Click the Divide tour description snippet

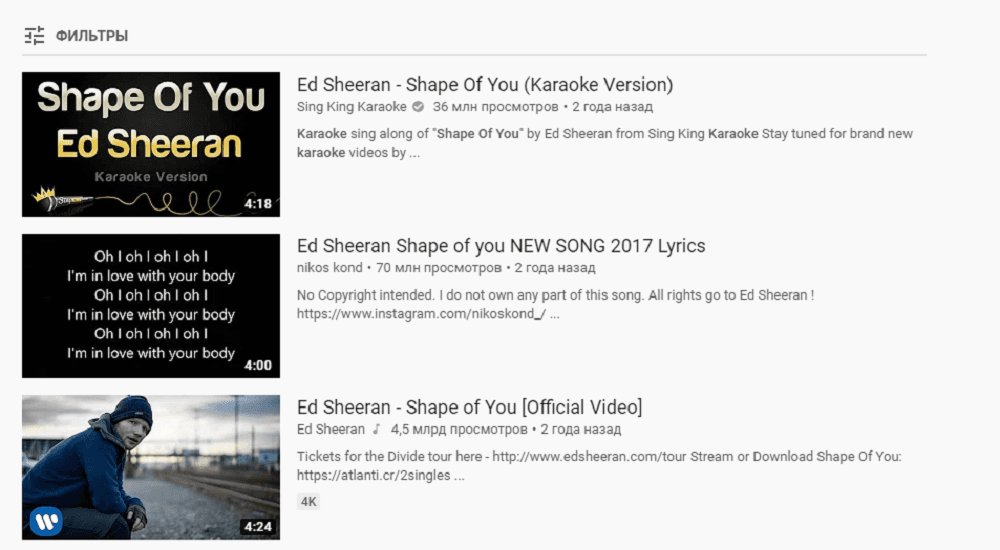click(x=599, y=466)
